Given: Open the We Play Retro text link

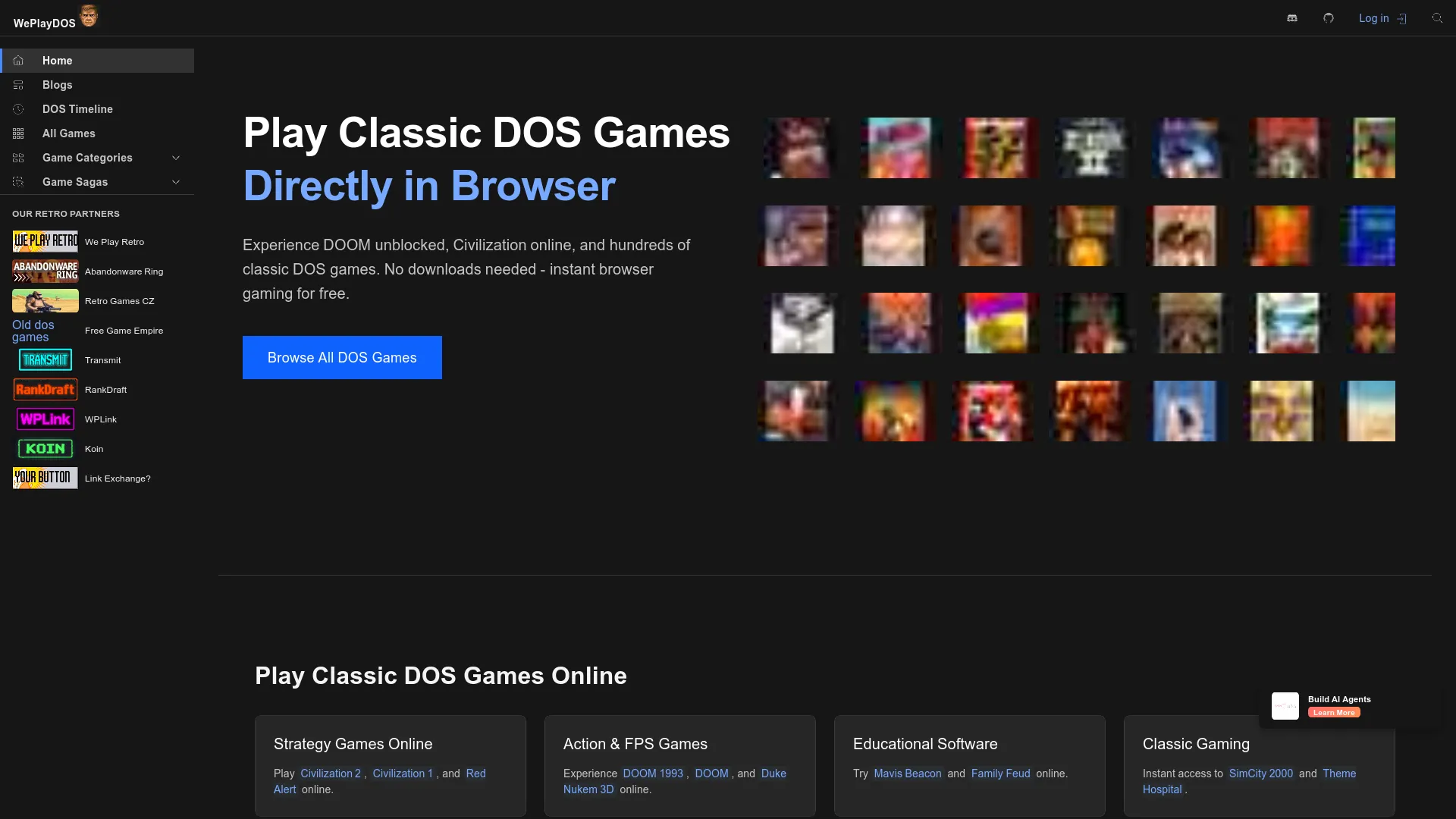Looking at the screenshot, I should 115,242.
